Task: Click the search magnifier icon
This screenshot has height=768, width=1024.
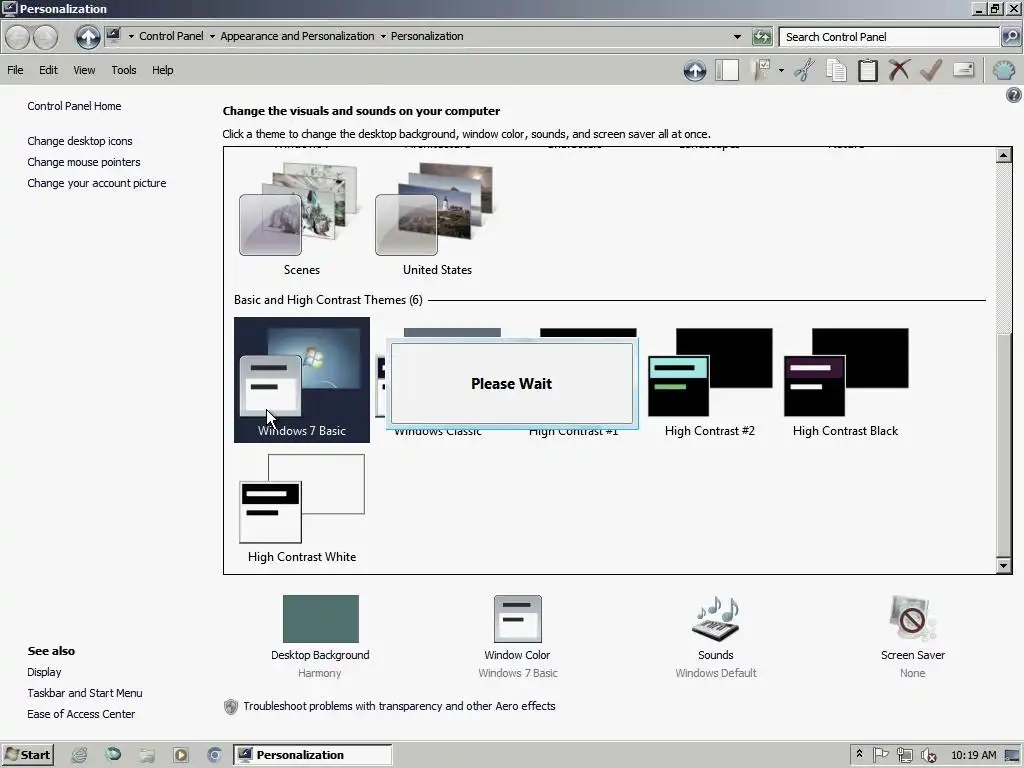Action: point(1010,37)
